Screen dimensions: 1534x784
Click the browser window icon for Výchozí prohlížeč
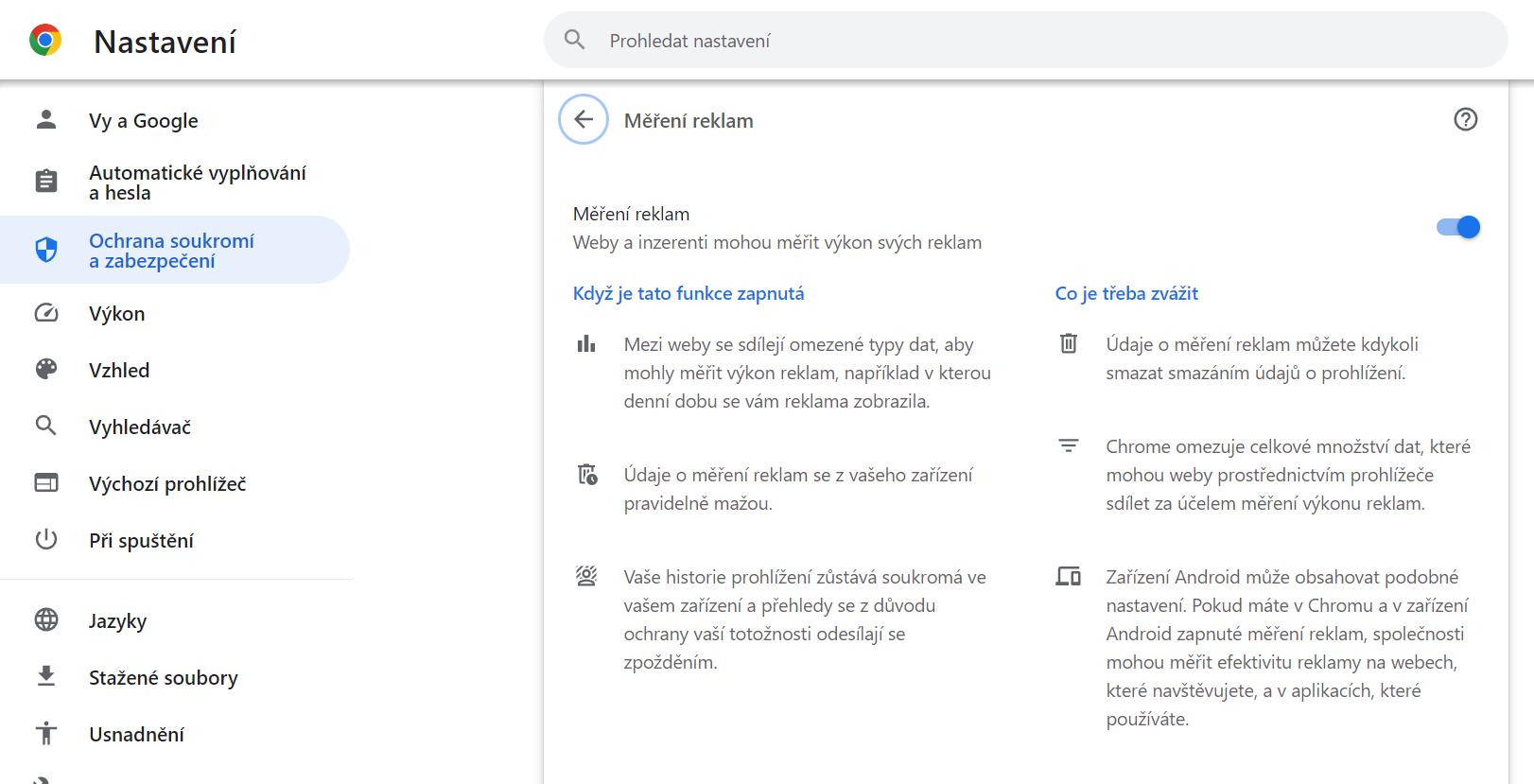[45, 483]
